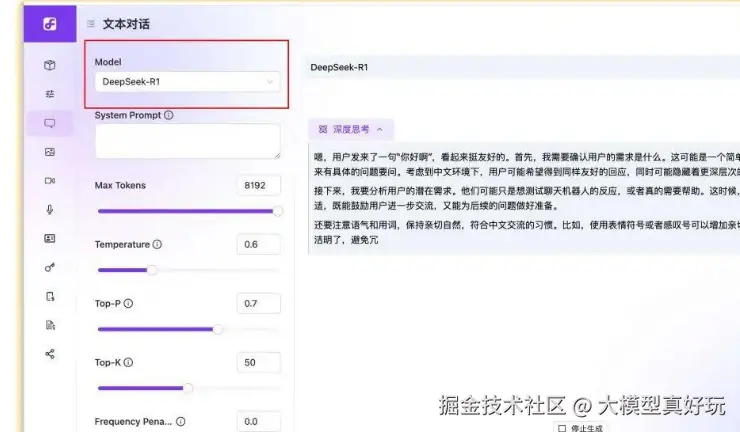Open the microphone icon in sidebar

tap(50, 210)
